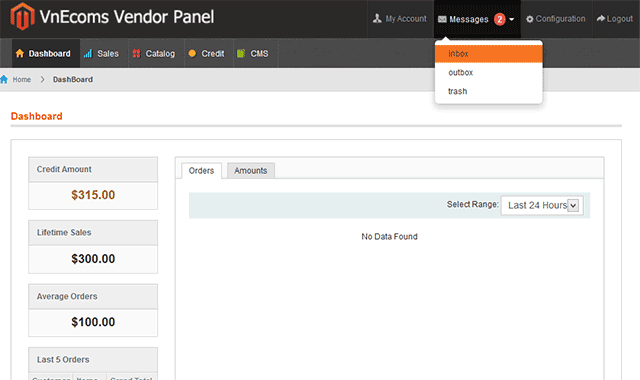Open the My Account link

coord(400,19)
